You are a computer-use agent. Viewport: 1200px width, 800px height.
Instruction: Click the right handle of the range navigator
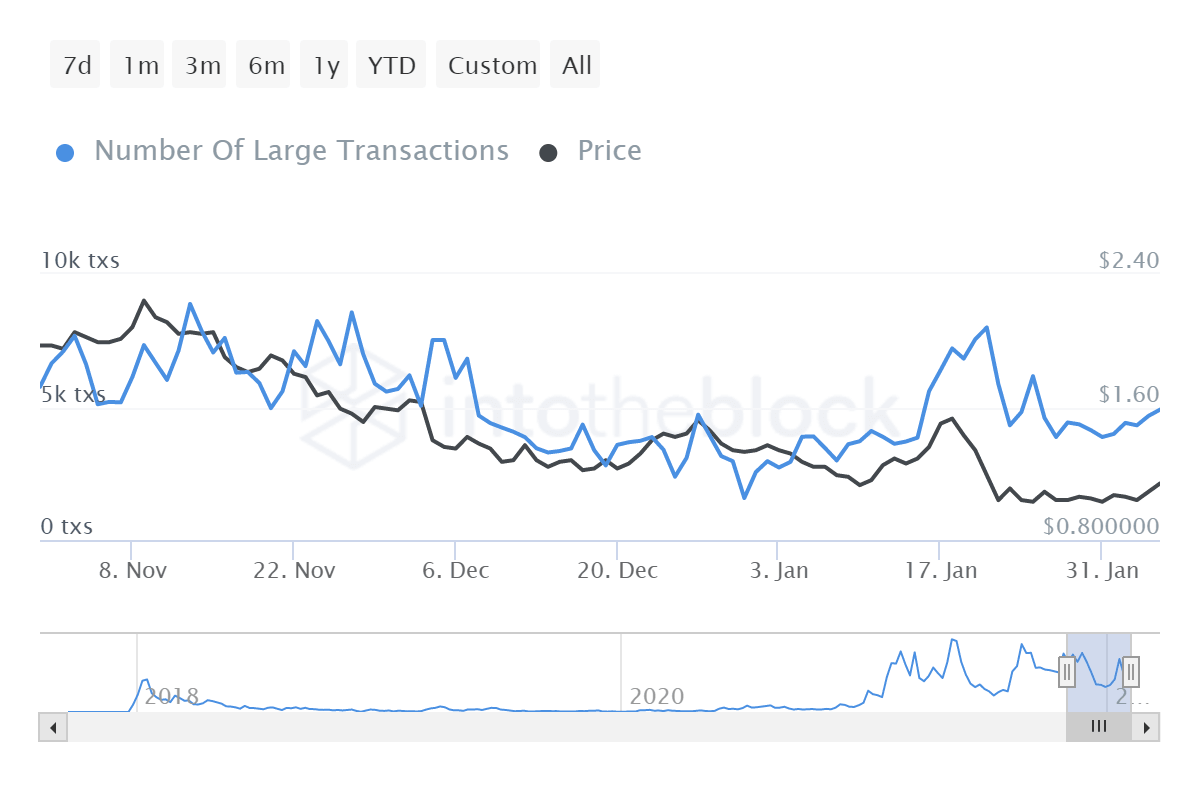[x=1129, y=672]
